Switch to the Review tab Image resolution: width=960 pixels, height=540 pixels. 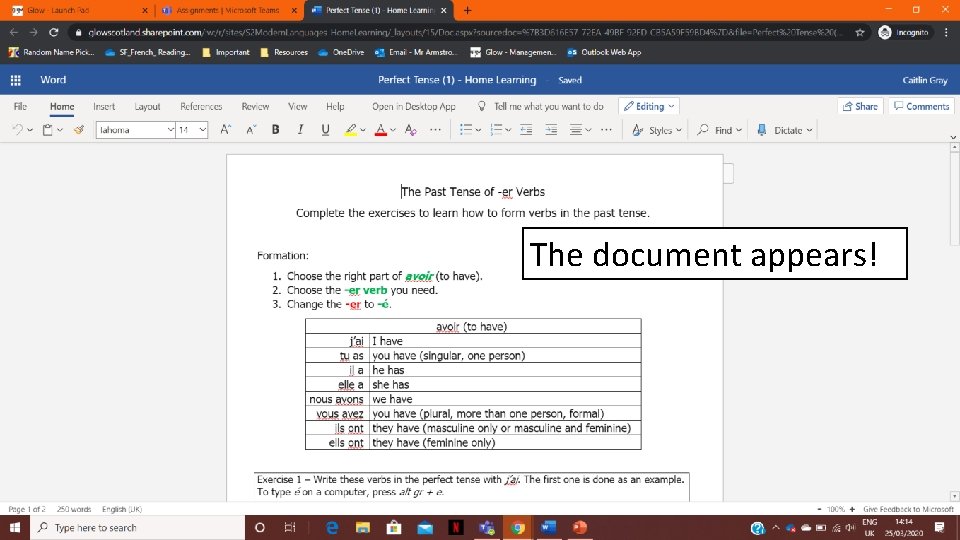[255, 107]
